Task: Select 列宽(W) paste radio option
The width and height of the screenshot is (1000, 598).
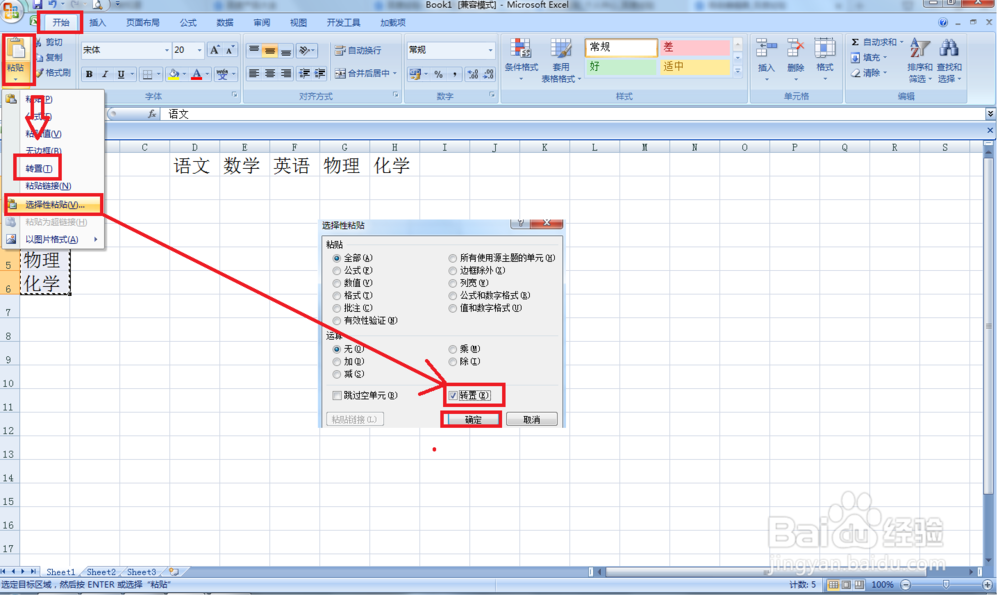Action: 453,283
